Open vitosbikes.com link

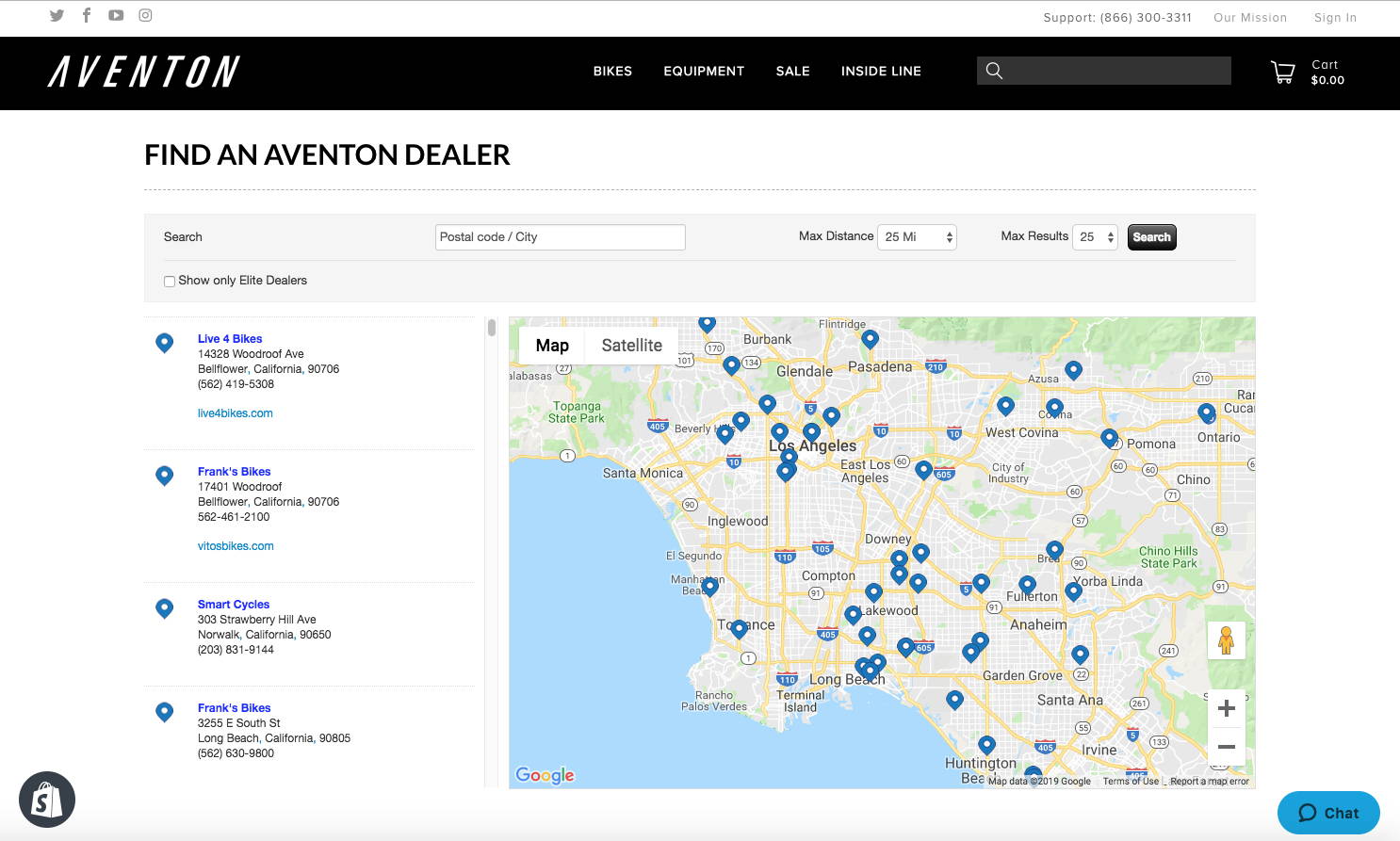(x=236, y=546)
